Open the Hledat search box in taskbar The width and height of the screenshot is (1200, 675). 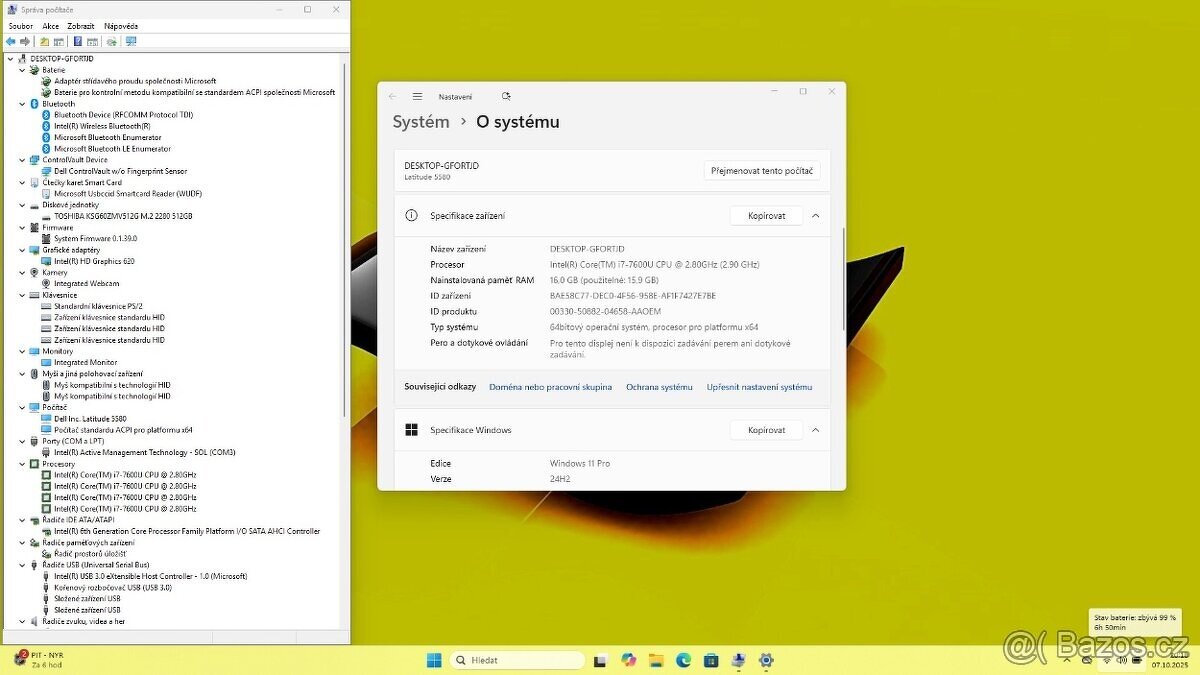click(517, 660)
